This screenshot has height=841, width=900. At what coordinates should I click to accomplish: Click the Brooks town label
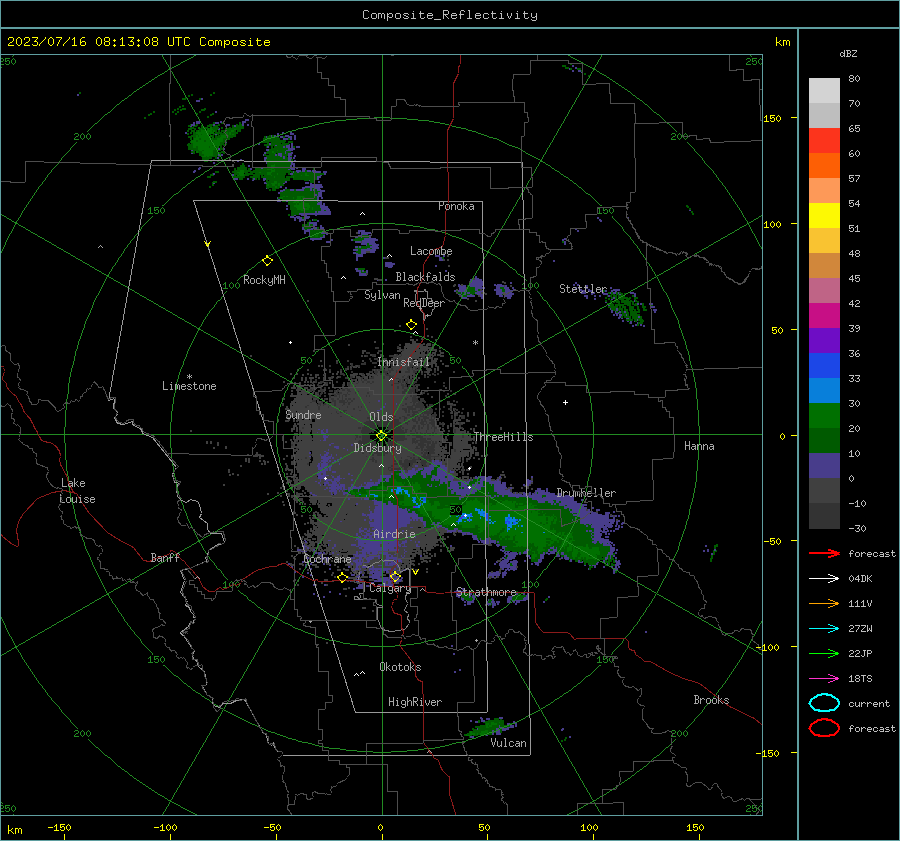pyautogui.click(x=711, y=700)
